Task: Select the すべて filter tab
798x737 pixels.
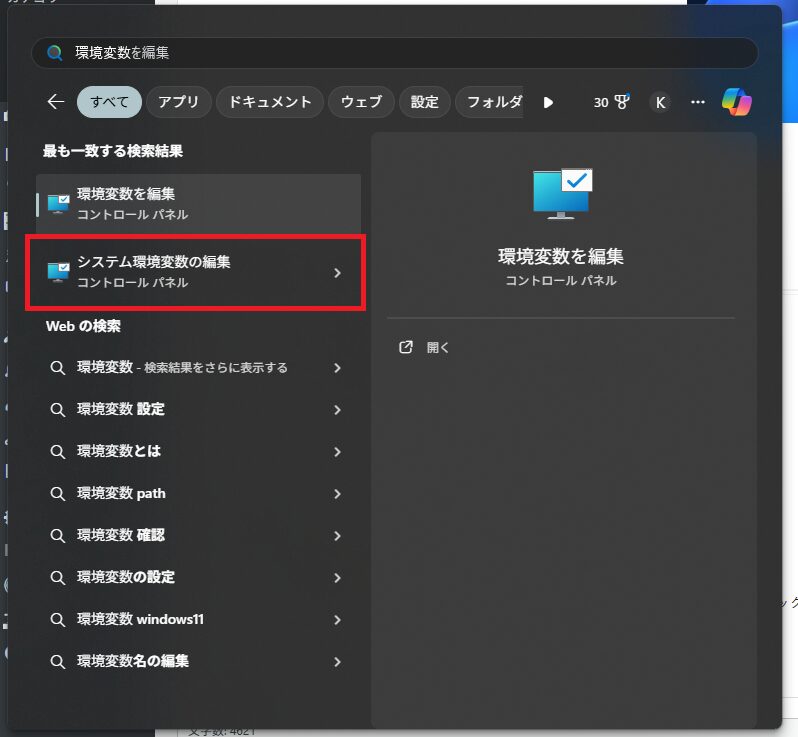Action: pos(109,102)
